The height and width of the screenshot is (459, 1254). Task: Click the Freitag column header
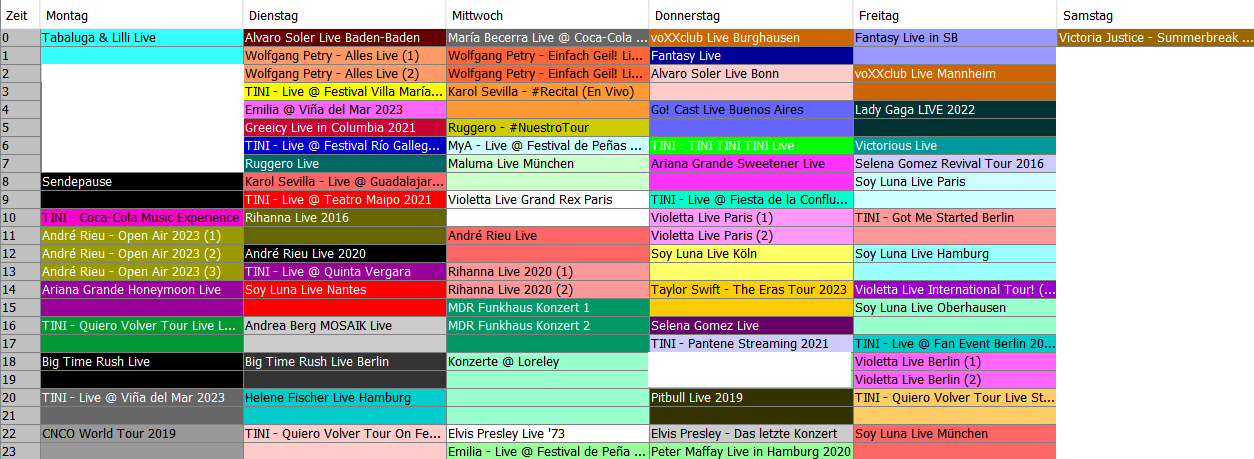click(954, 15)
